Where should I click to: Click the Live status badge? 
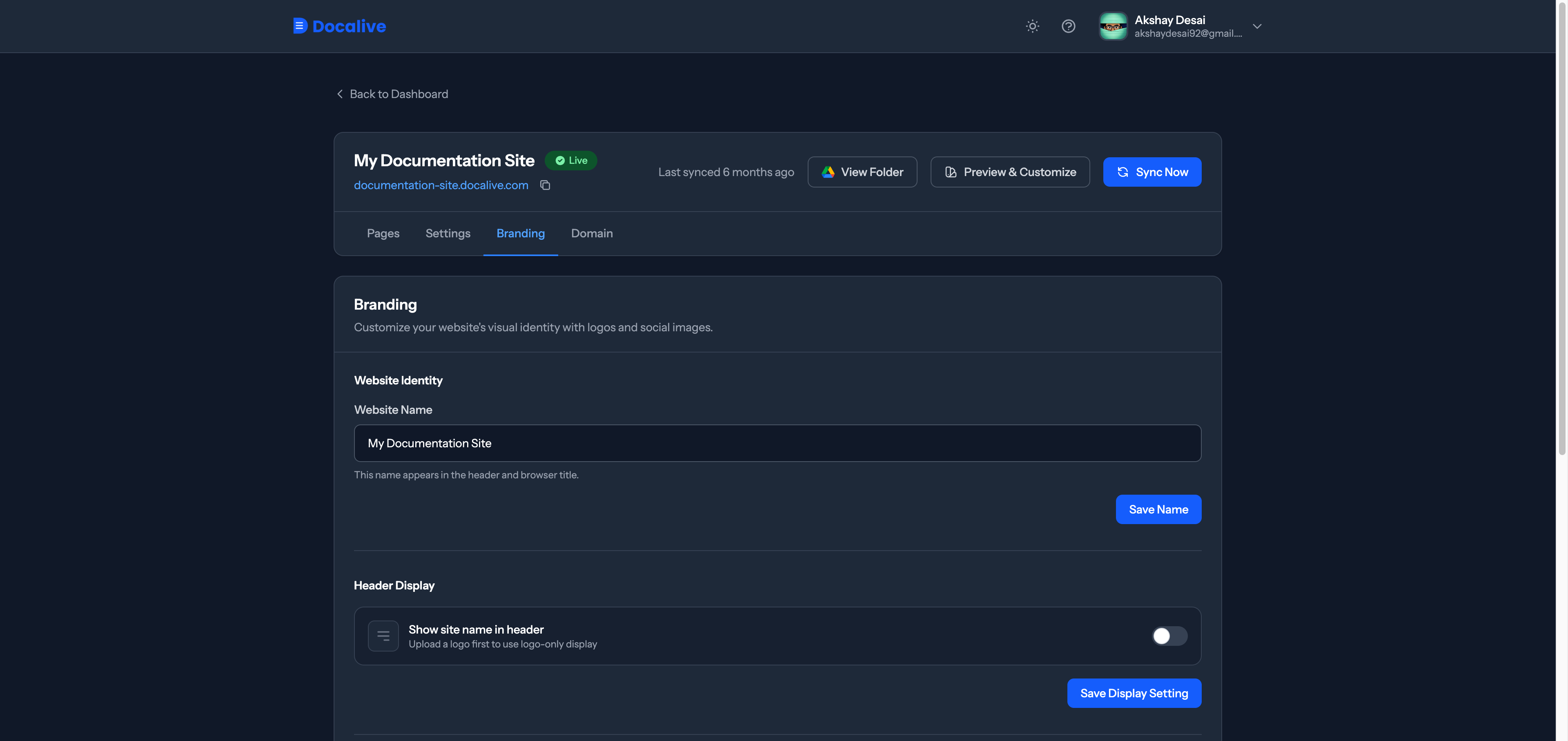tap(570, 160)
